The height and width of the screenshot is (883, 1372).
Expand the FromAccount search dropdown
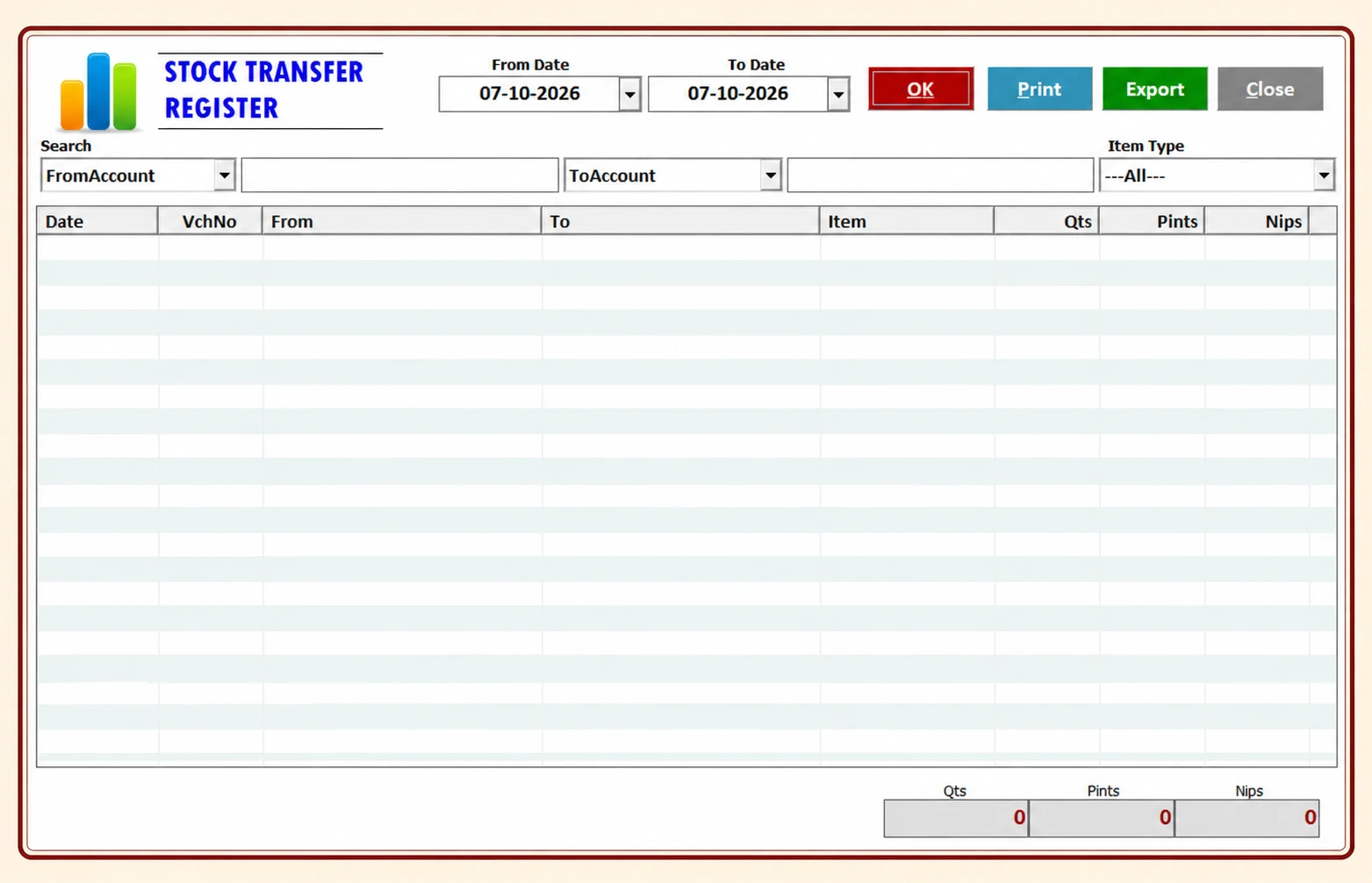[225, 176]
